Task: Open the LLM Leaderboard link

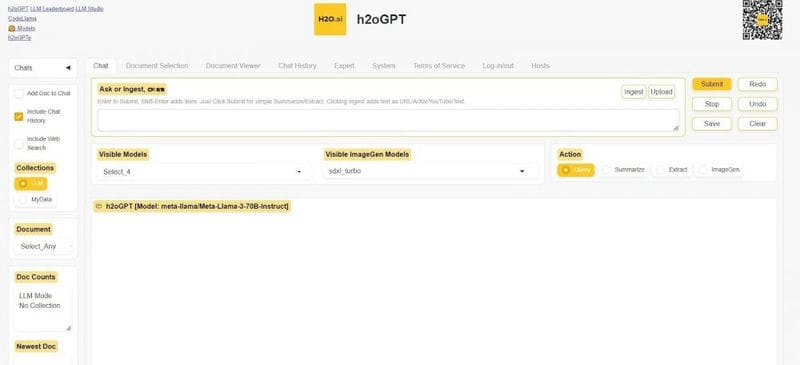Action: pyautogui.click(x=52, y=9)
